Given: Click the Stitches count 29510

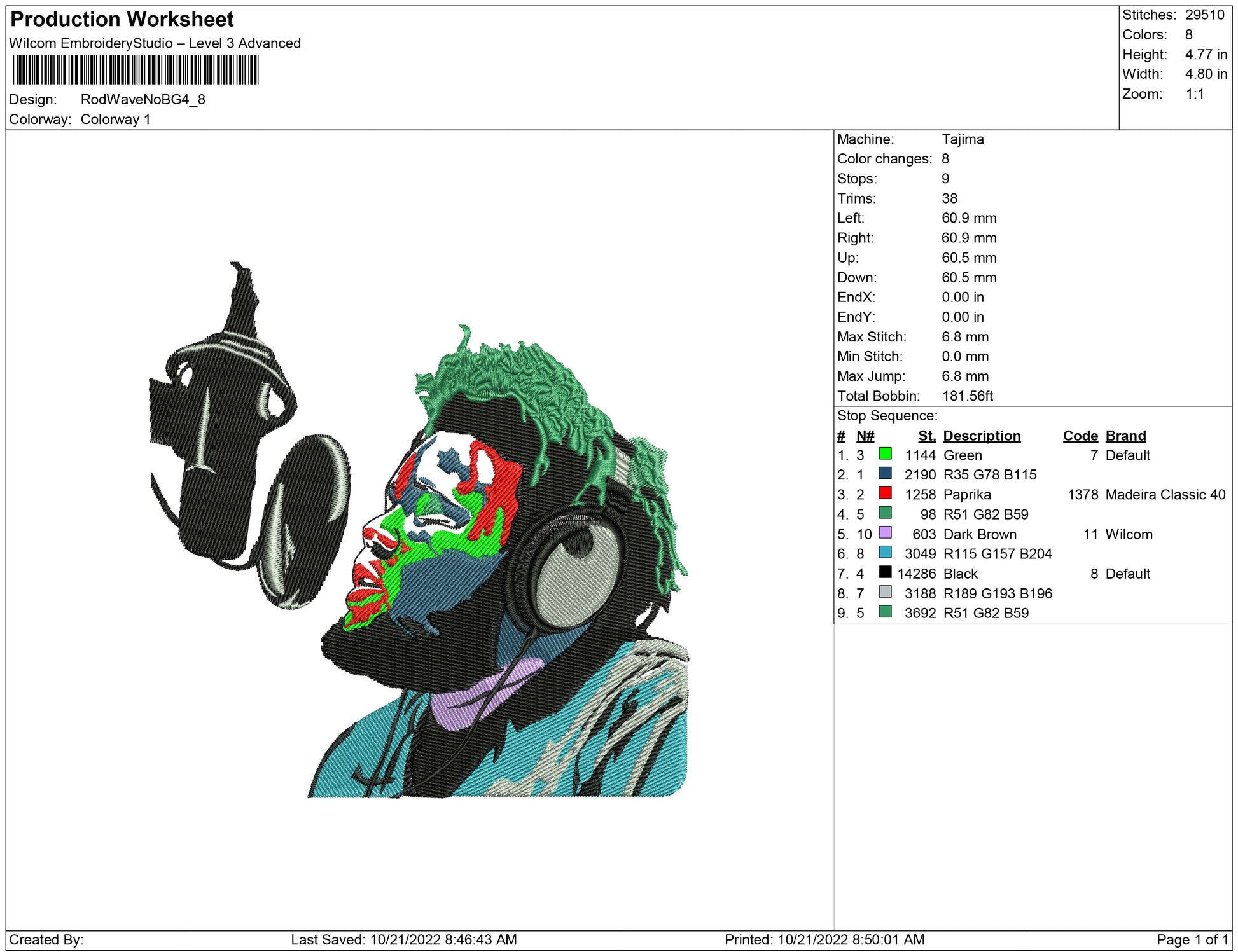Looking at the screenshot, I should pos(1204,15).
